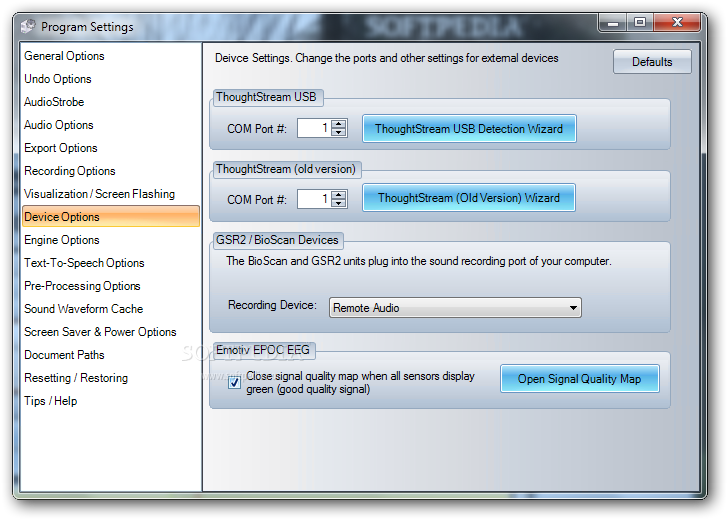Viewport: 728px width, 520px height.
Task: Open Resetting / Restoring page
Action: pyautogui.click(x=76, y=378)
